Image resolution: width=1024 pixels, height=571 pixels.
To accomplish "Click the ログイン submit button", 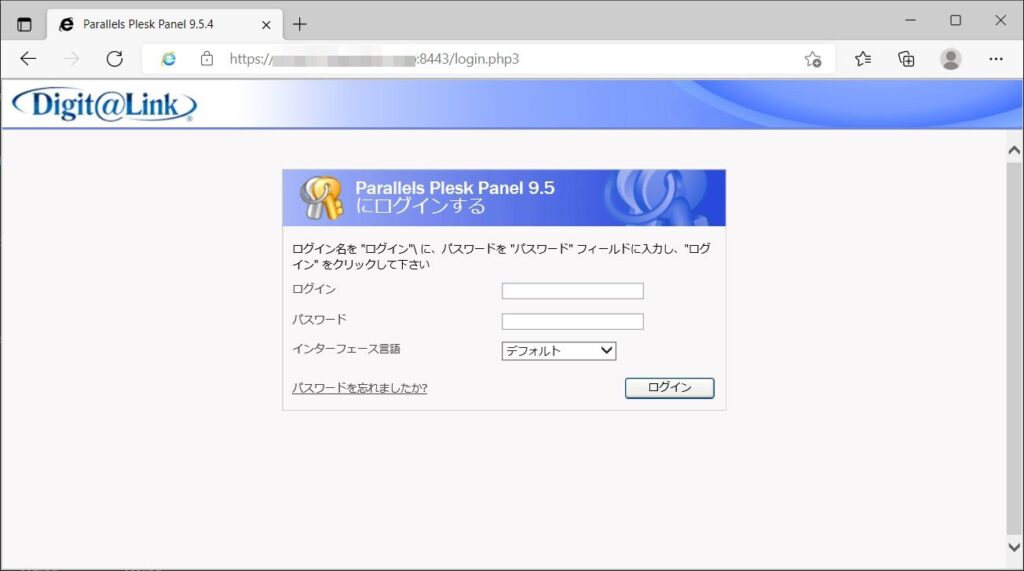I will pos(669,387).
